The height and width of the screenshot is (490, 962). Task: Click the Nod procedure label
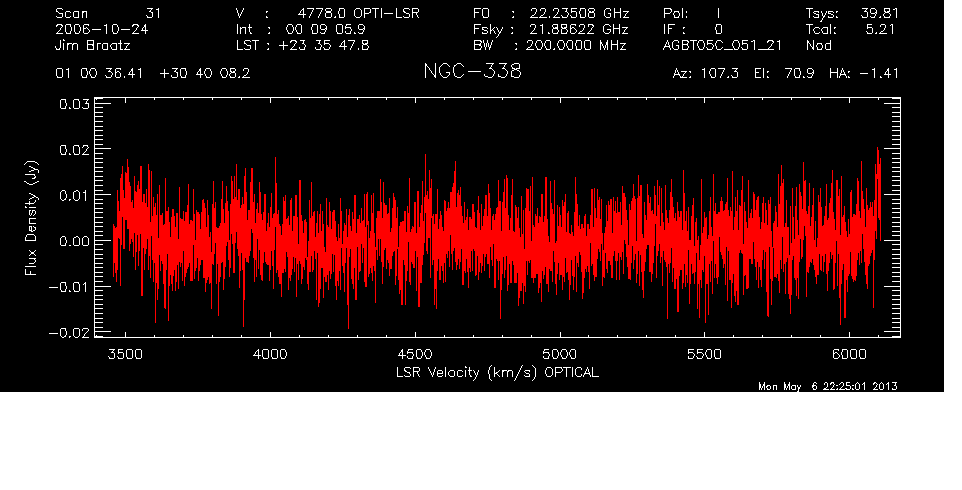[818, 46]
